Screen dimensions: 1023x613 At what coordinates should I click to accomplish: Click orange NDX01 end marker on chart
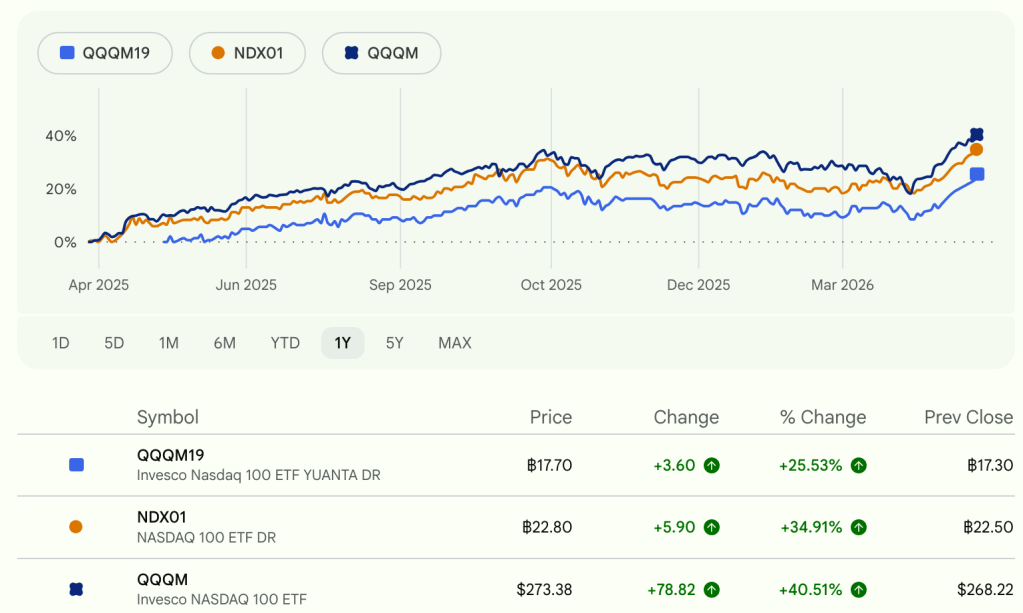(x=977, y=149)
